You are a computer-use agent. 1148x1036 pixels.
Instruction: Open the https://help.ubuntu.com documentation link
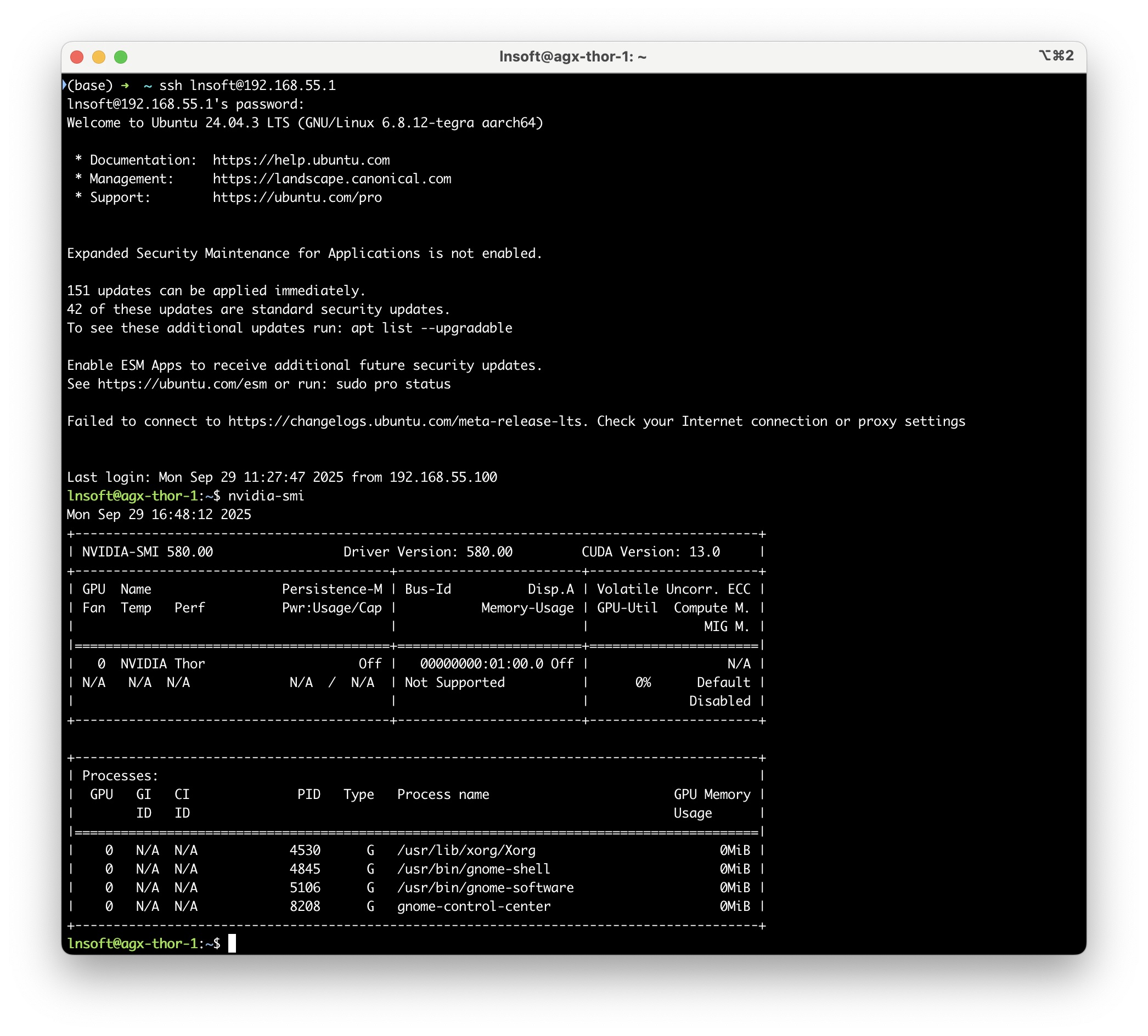(x=301, y=160)
